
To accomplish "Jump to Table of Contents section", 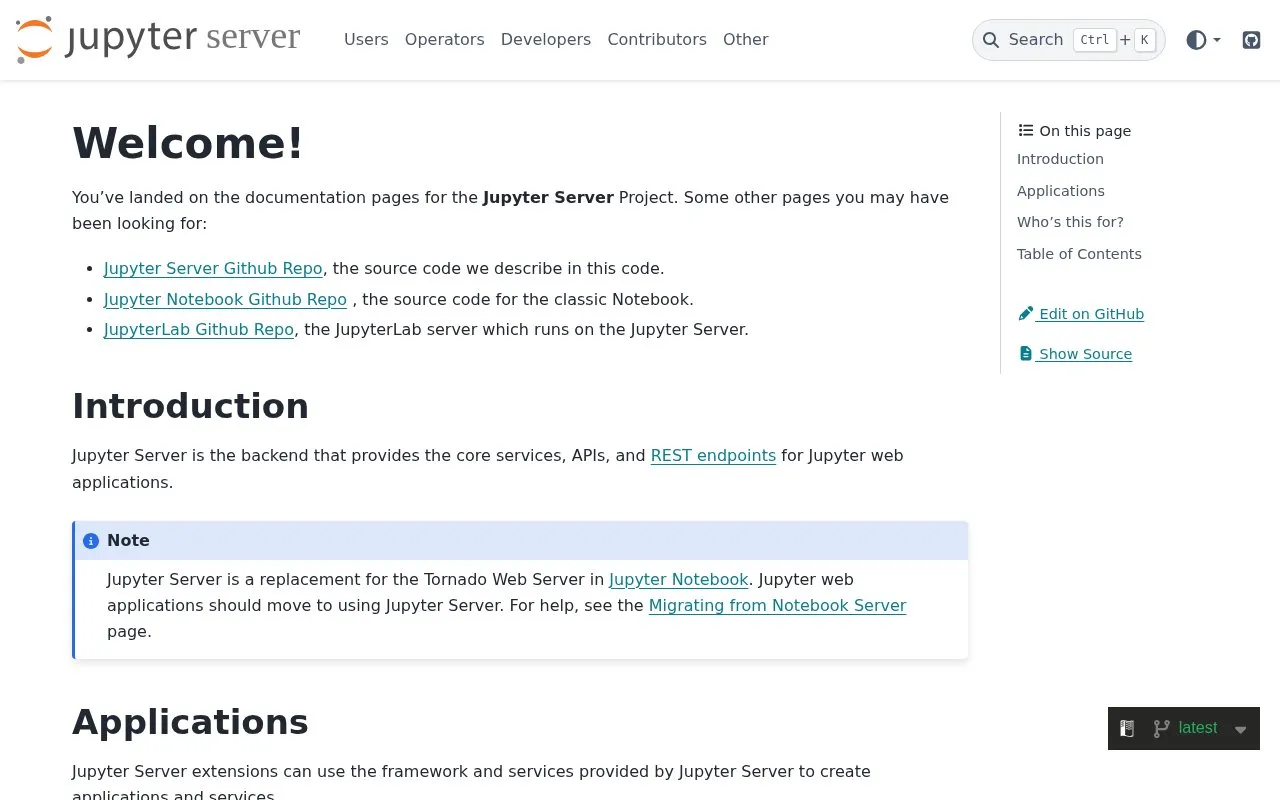I will 1079,254.
